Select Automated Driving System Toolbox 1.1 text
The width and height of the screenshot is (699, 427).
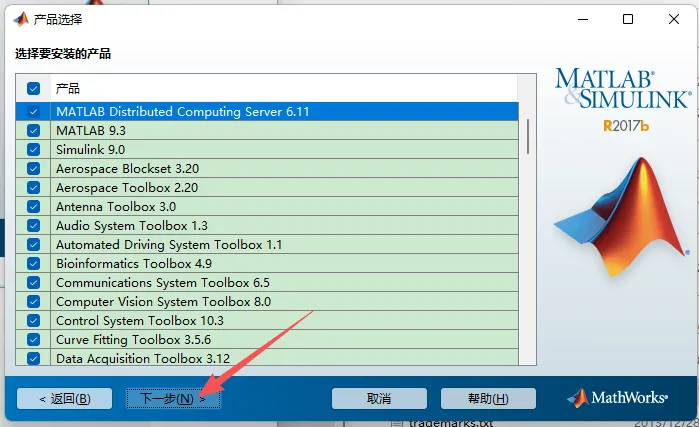click(169, 245)
